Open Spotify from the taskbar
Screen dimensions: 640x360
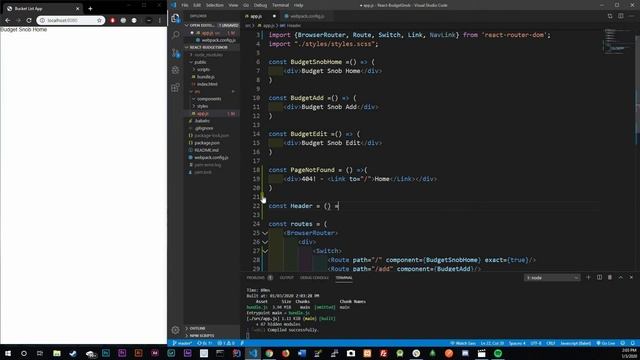pos(498,353)
